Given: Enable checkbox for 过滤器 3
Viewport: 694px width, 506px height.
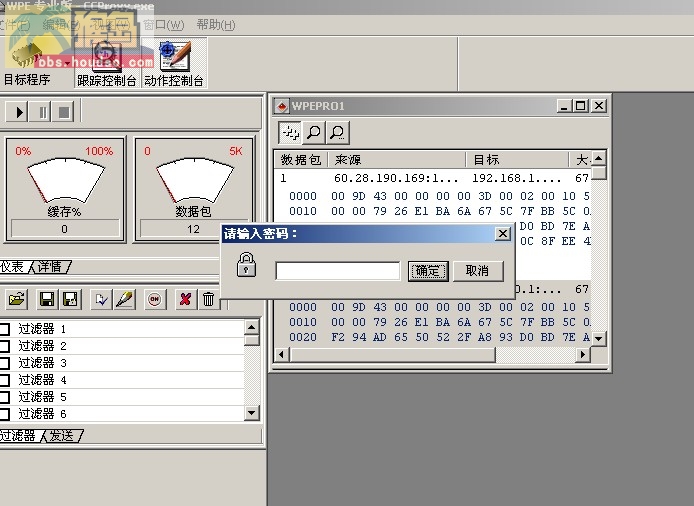Looking at the screenshot, I should tap(4, 363).
